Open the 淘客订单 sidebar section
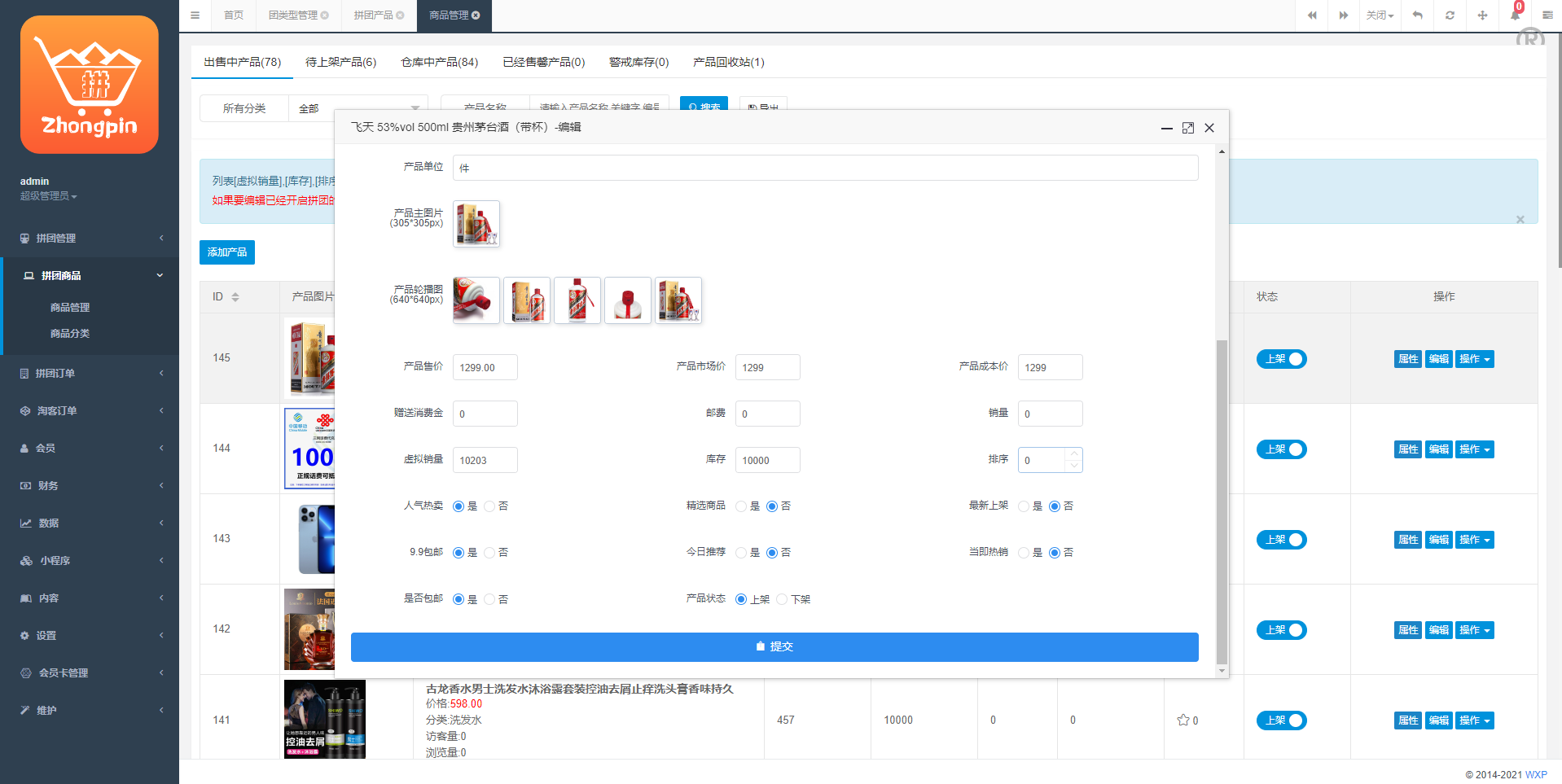This screenshot has height=784, width=1562. pos(57,410)
